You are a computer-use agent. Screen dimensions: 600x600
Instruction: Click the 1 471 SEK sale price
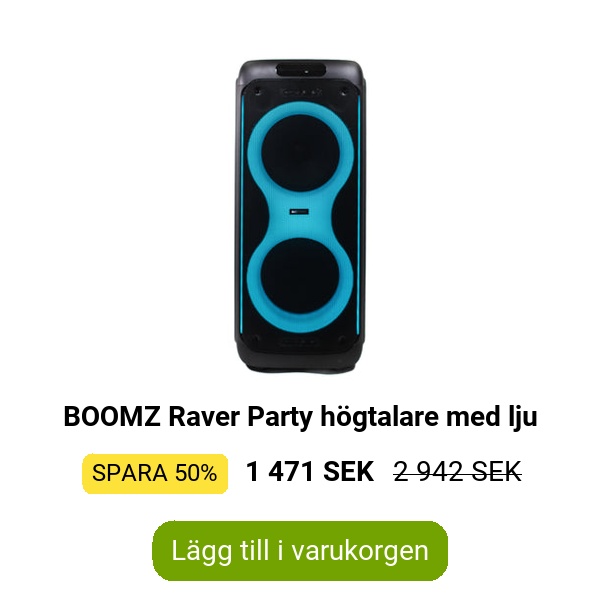click(310, 472)
